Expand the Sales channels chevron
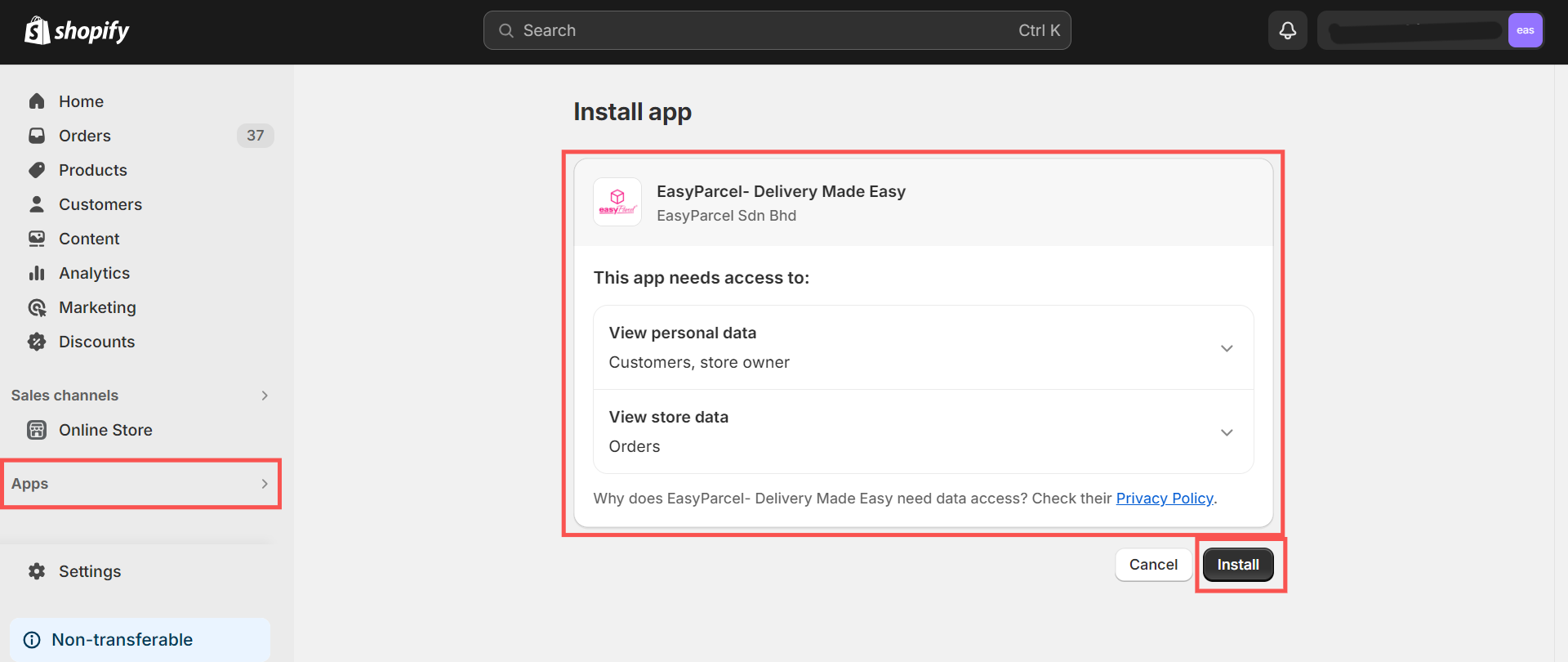 pos(265,396)
